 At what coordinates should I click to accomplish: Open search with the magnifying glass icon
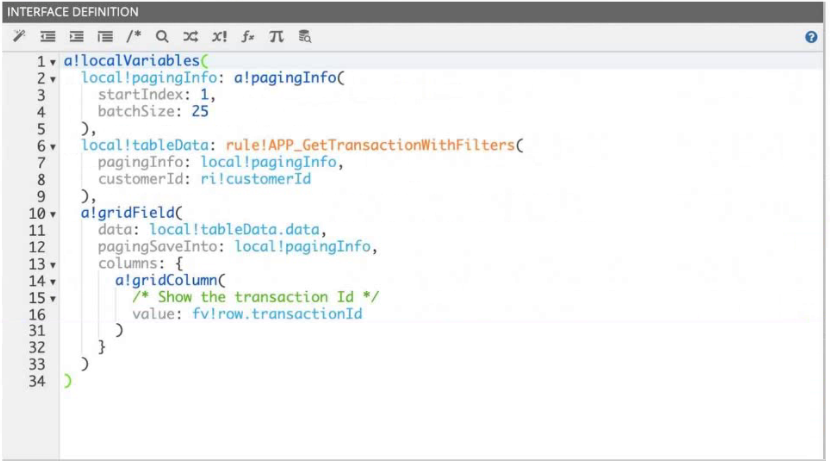162,36
